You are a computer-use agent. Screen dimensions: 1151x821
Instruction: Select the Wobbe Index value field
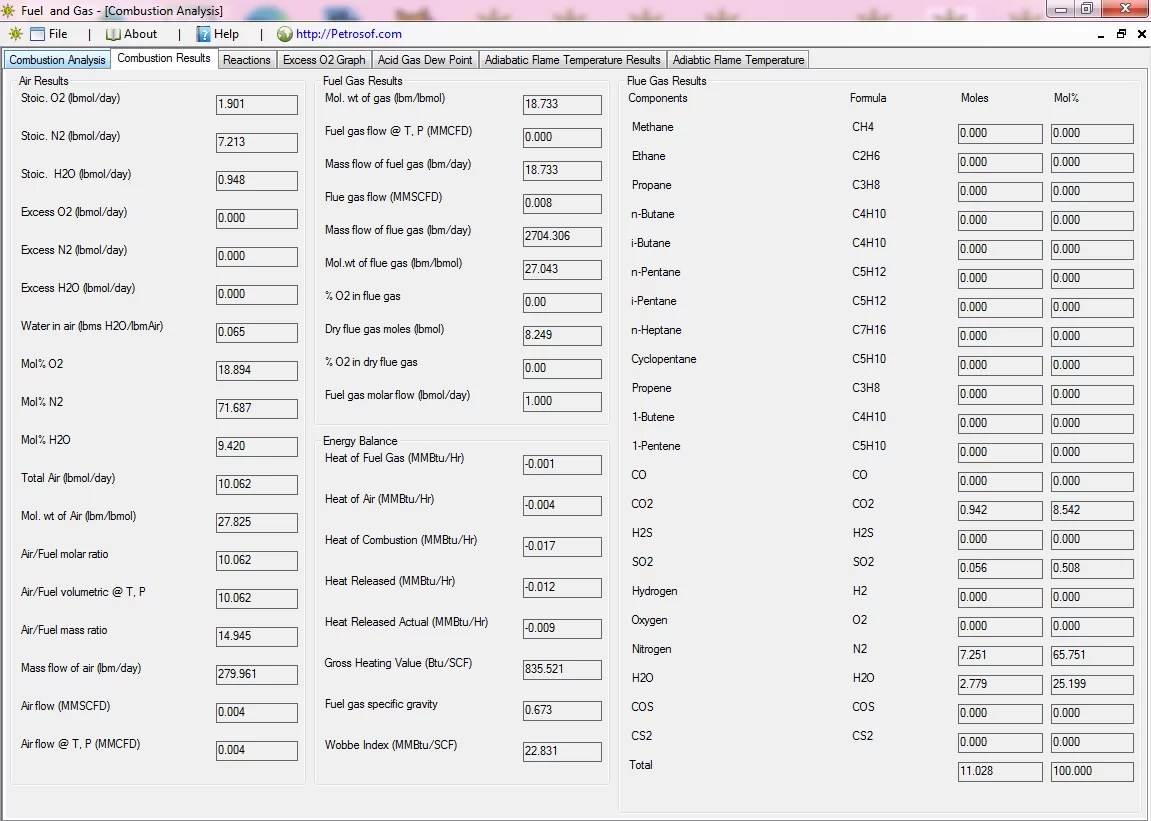pos(561,751)
